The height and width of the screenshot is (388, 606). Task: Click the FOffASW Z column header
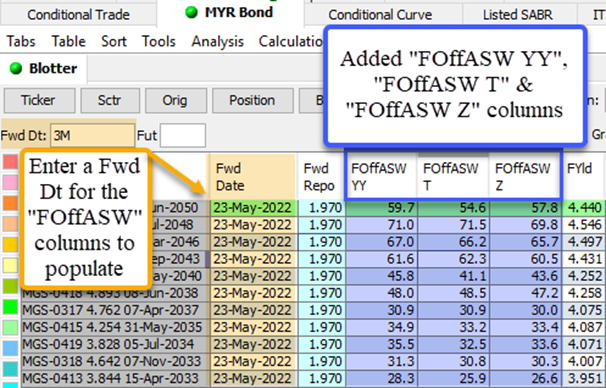click(x=524, y=177)
